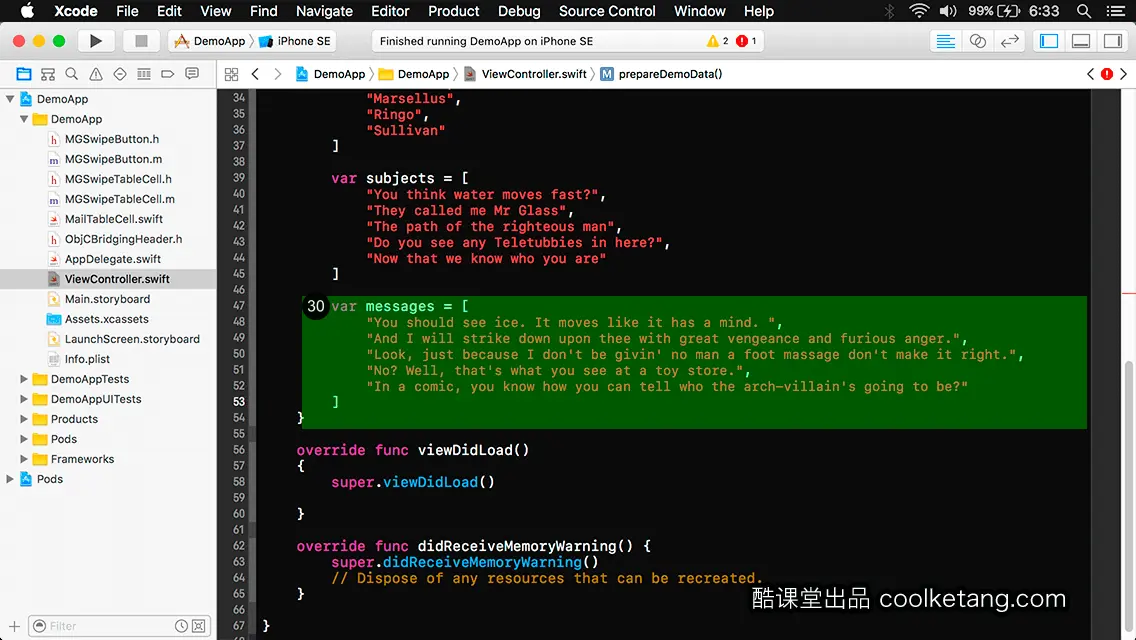The image size is (1136, 640).
Task: Expand the Pods project
Action: click(10, 479)
